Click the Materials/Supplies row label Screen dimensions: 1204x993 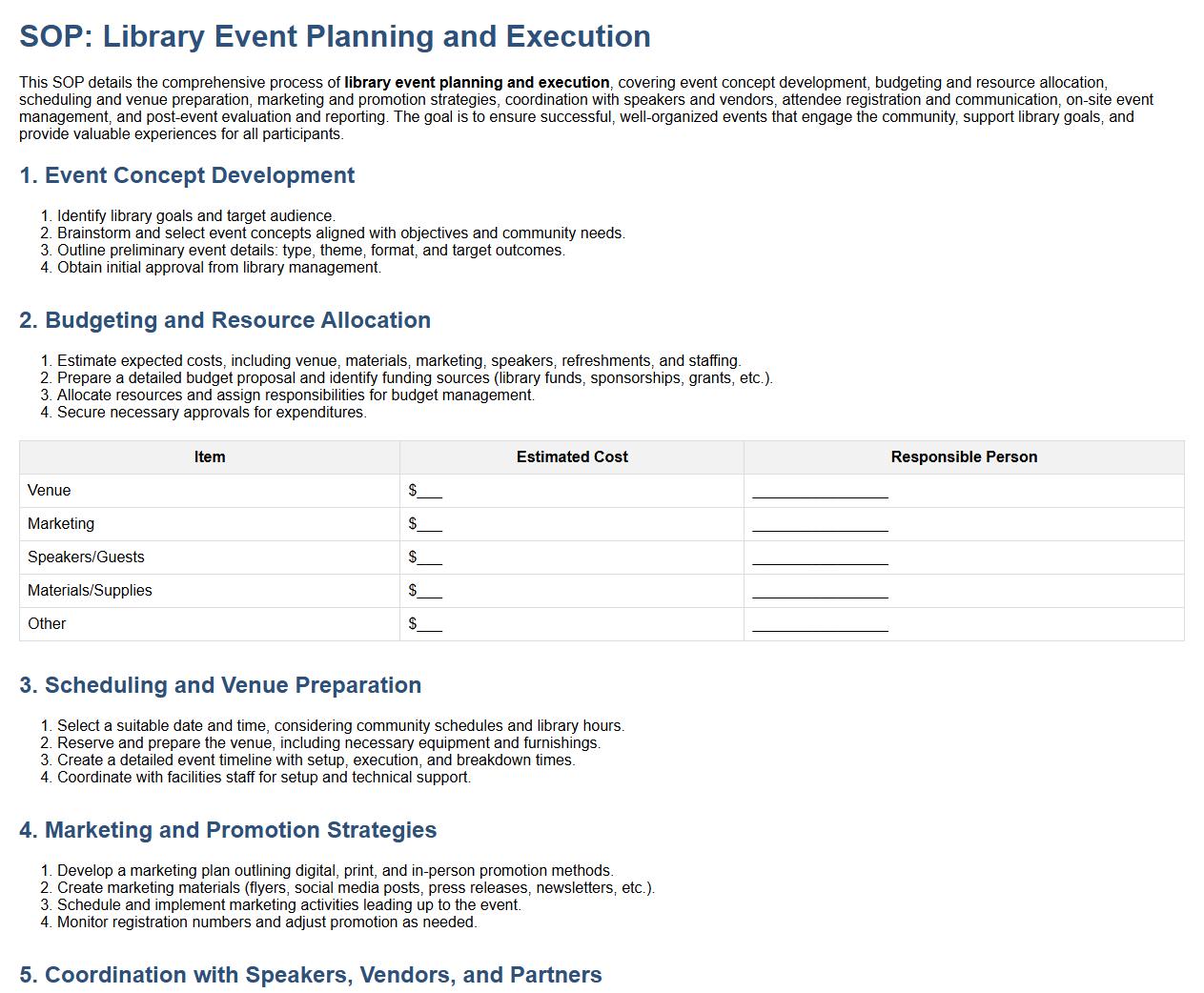[90, 591]
